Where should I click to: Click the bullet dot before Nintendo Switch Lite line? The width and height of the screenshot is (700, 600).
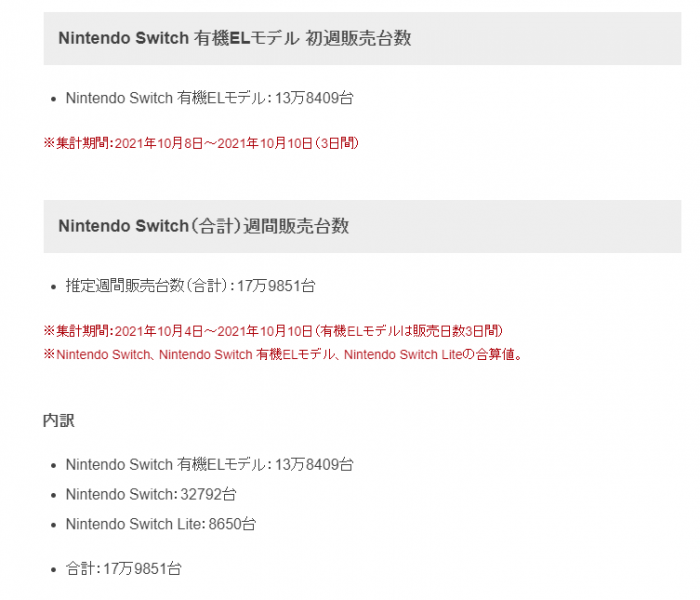(x=52, y=524)
